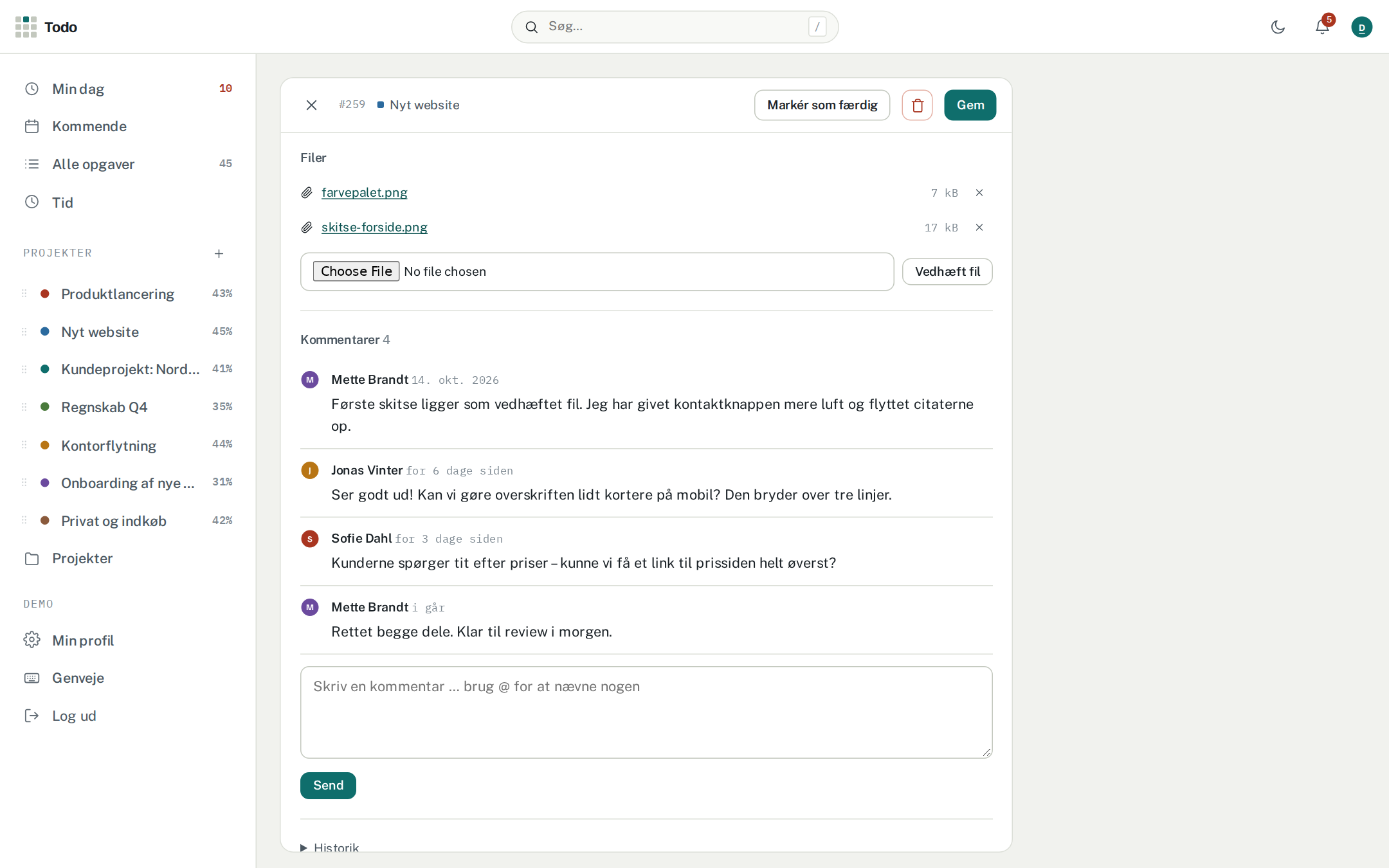Viewport: 1389px width, 868px height.
Task: Delete task with trash icon
Action: click(917, 105)
